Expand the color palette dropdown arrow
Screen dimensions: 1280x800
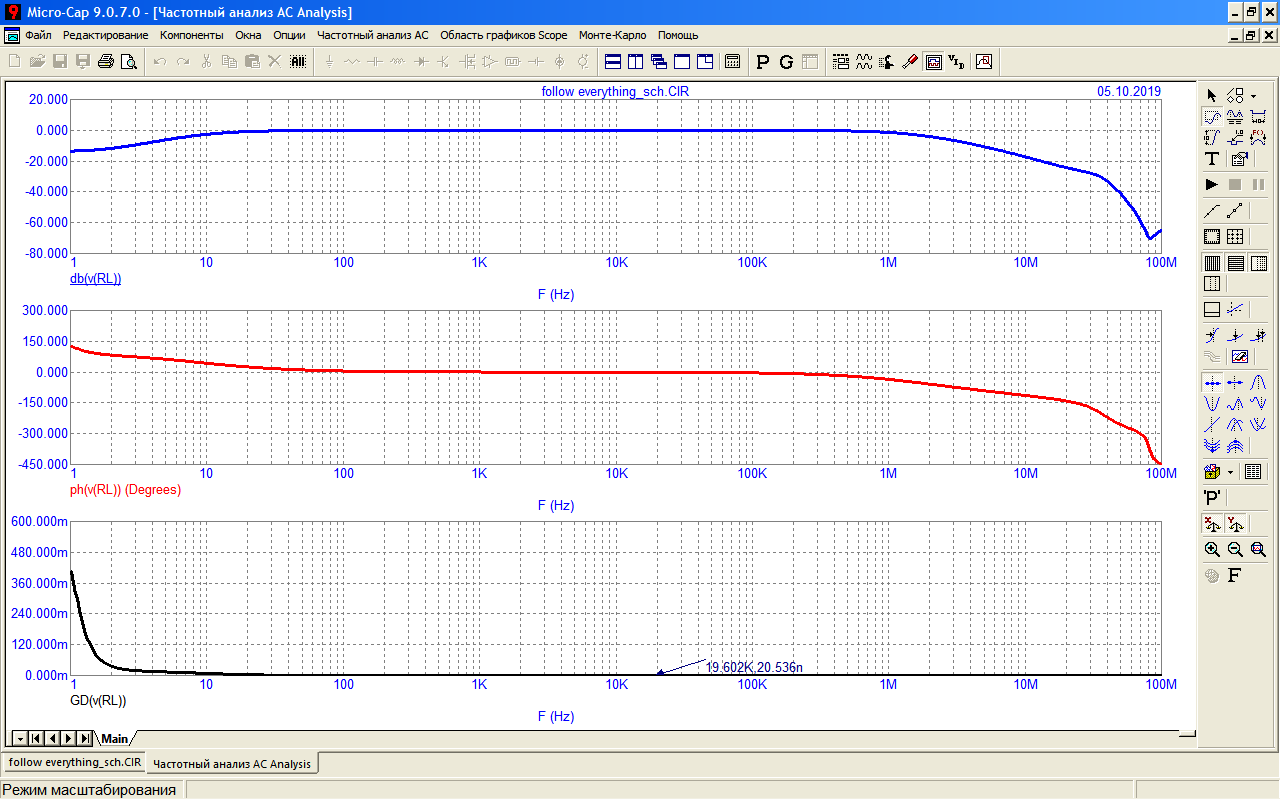click(1231, 472)
